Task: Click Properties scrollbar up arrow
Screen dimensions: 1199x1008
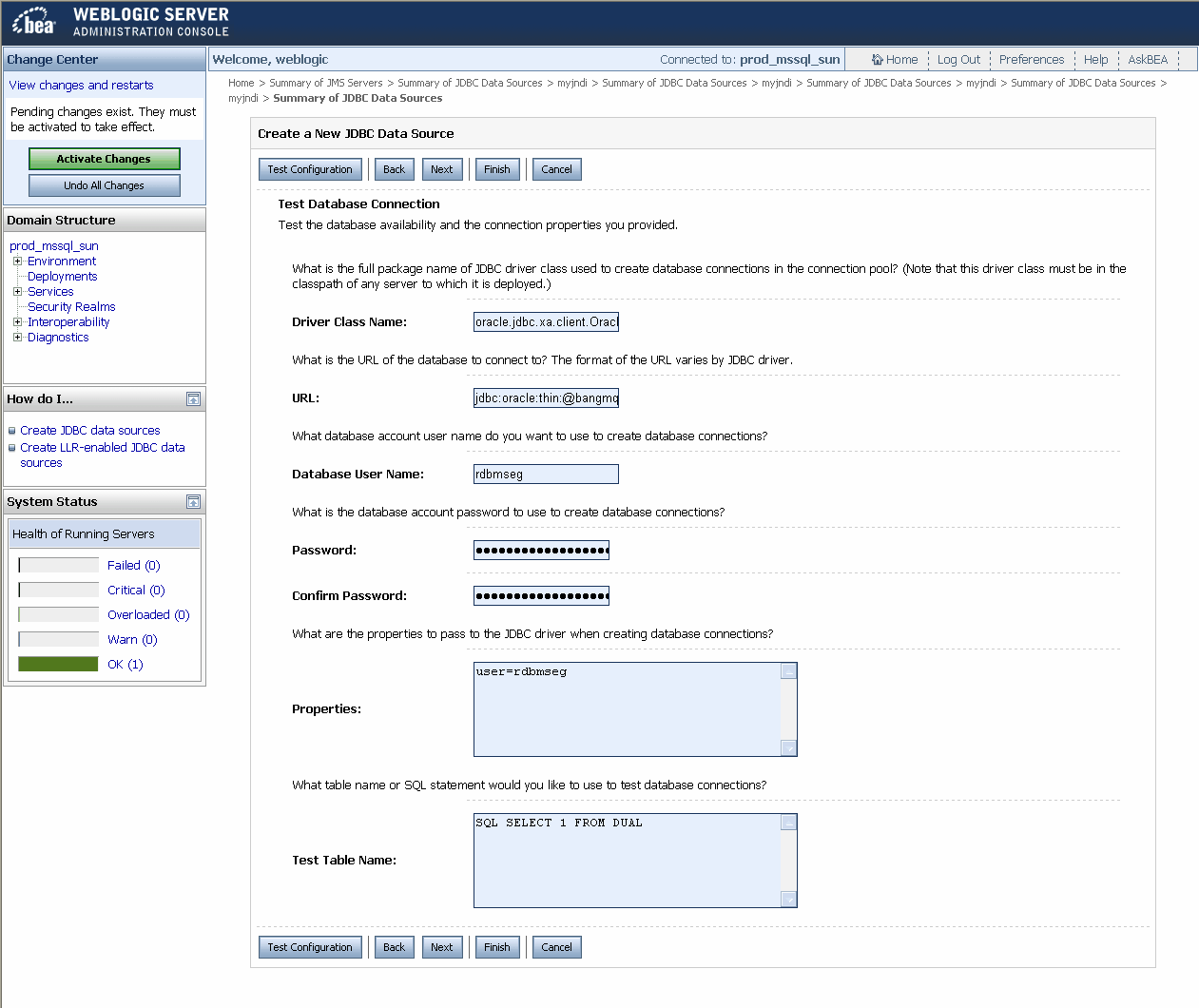Action: (788, 671)
